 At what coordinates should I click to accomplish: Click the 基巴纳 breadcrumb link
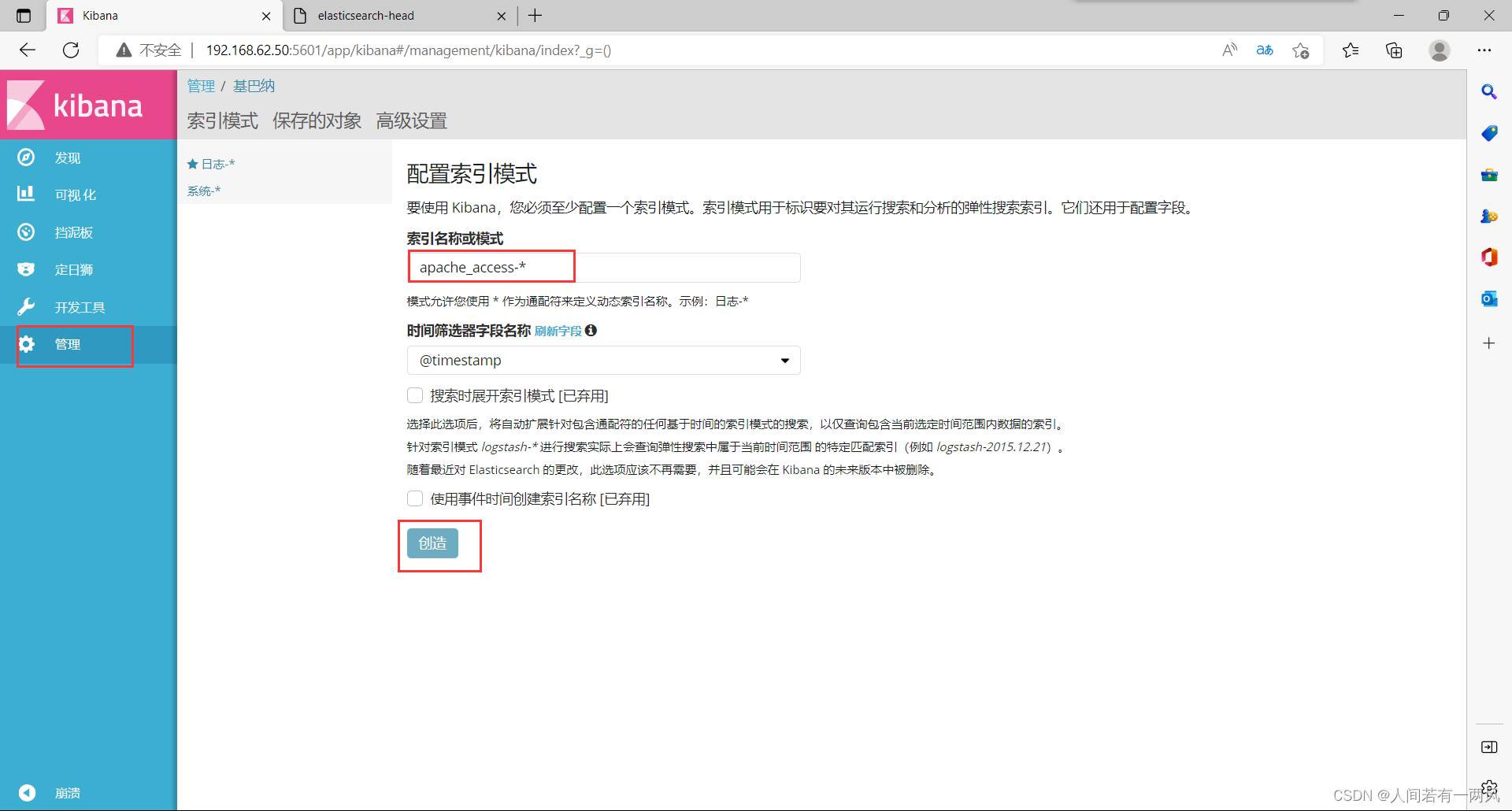click(x=254, y=86)
